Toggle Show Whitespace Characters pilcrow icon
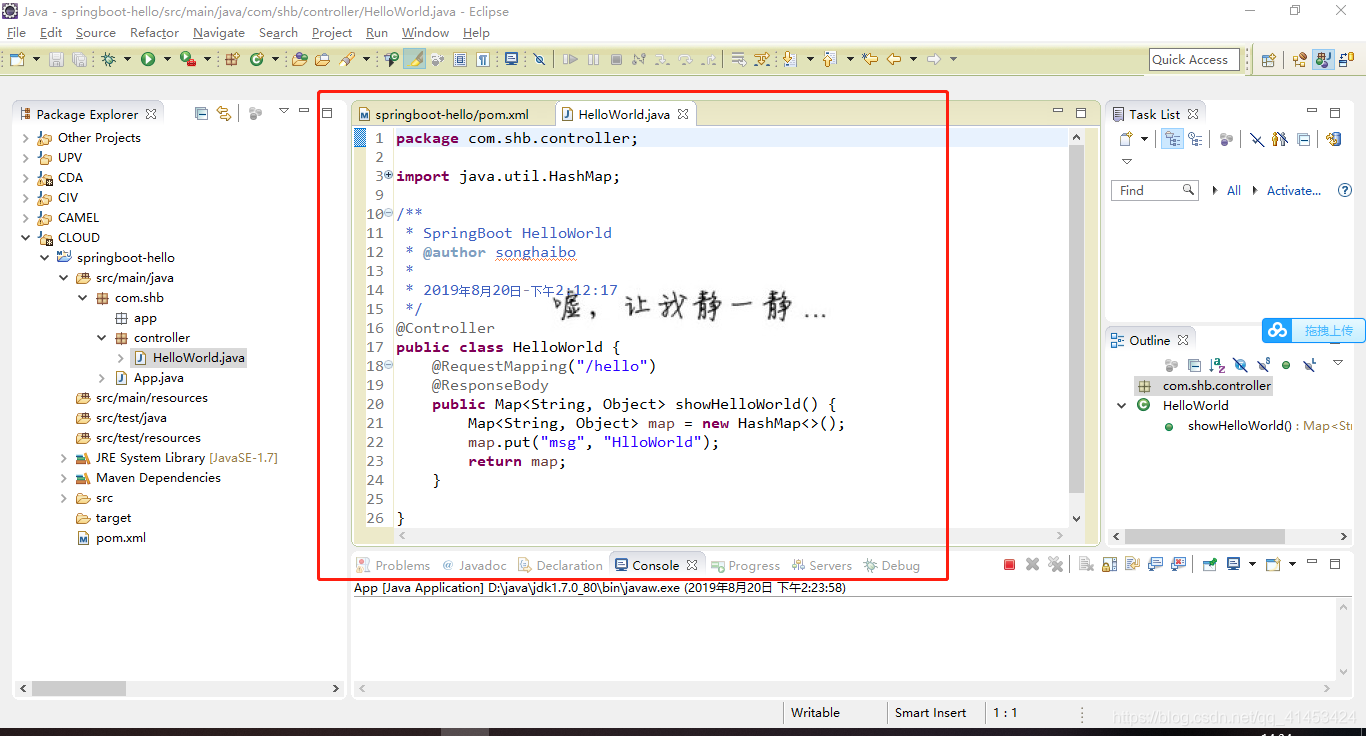Viewport: 1366px width, 736px height. pyautogui.click(x=483, y=59)
